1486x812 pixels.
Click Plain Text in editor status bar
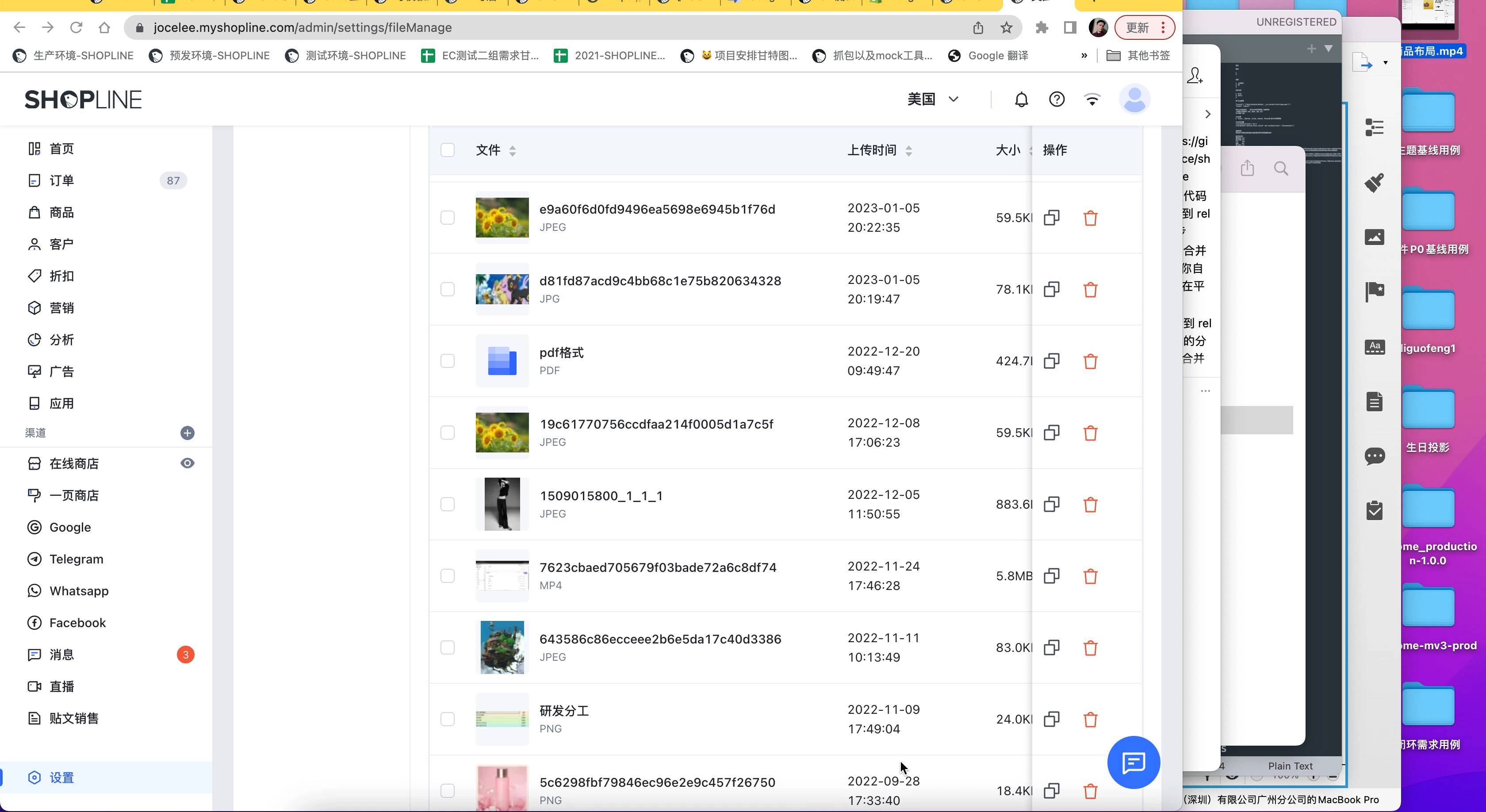pyautogui.click(x=1290, y=766)
